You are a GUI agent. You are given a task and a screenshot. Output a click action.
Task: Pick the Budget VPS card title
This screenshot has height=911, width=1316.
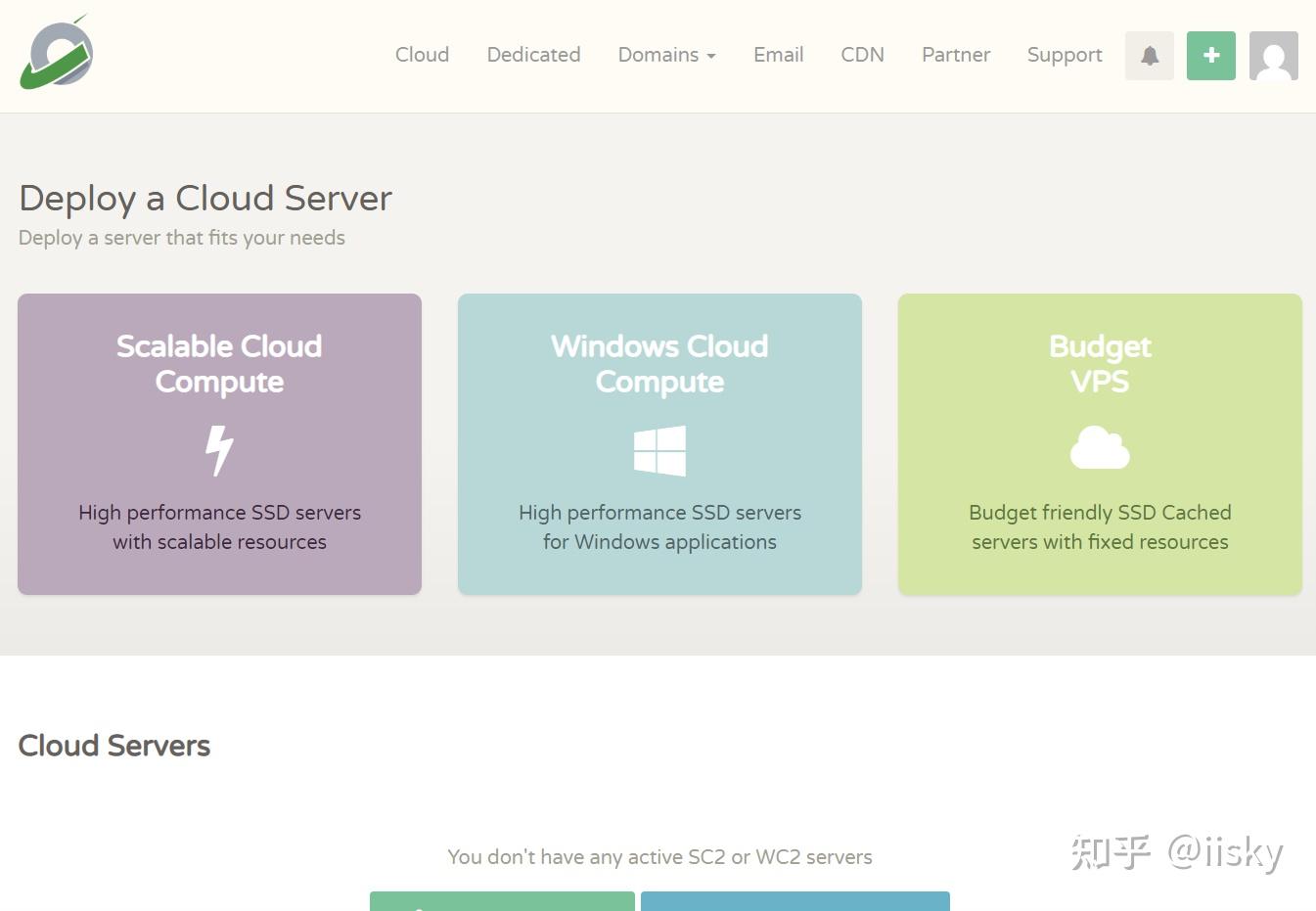(x=1100, y=363)
